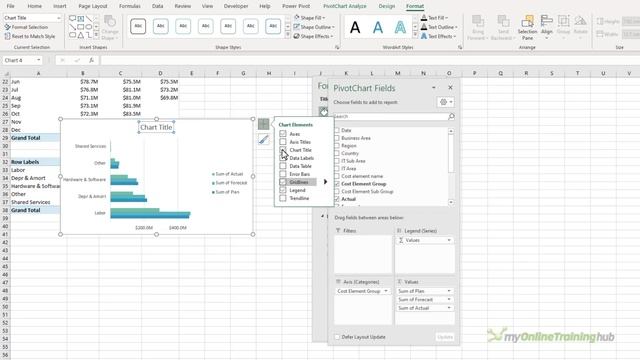This screenshot has width=640, height=360.
Task: Click the search magnifier in PivotChart Fields
Action: click(451, 116)
